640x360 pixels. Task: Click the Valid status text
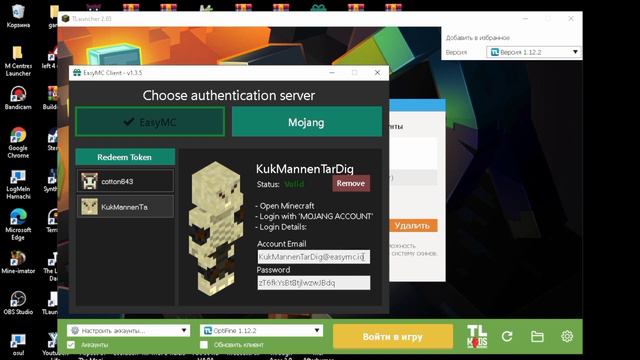click(x=294, y=184)
